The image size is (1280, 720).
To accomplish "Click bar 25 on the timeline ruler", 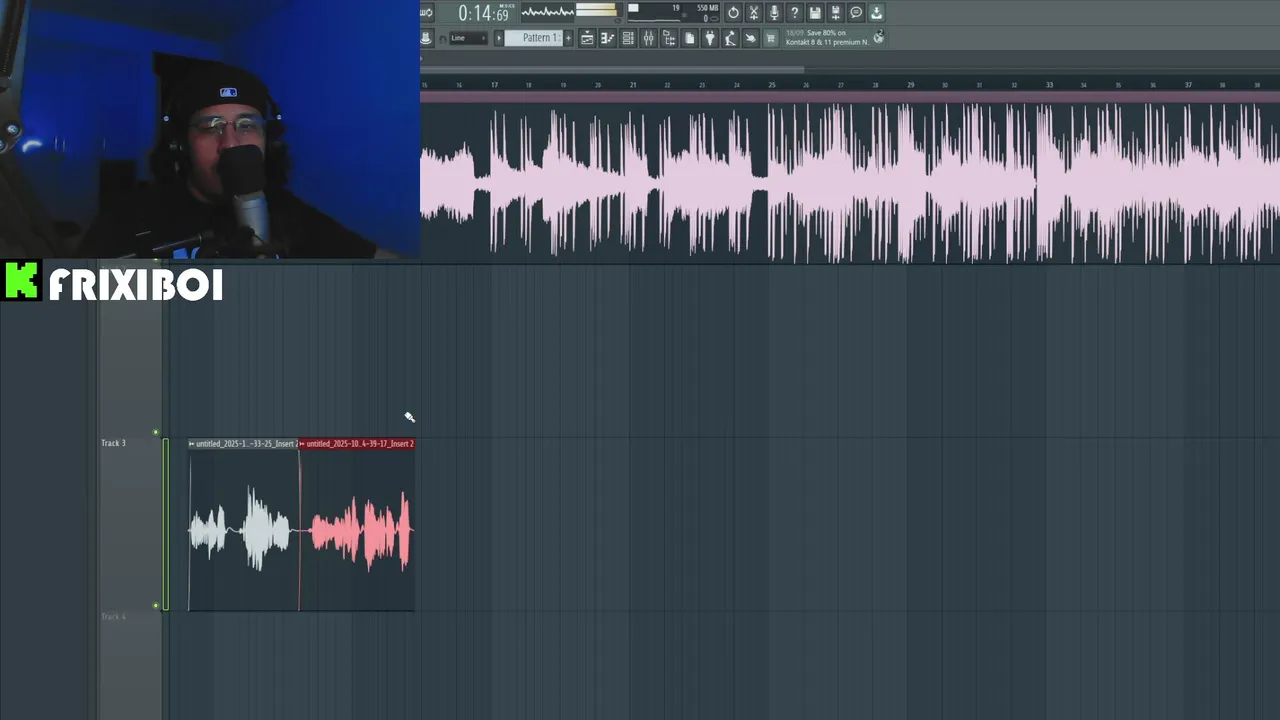I will [x=771, y=85].
